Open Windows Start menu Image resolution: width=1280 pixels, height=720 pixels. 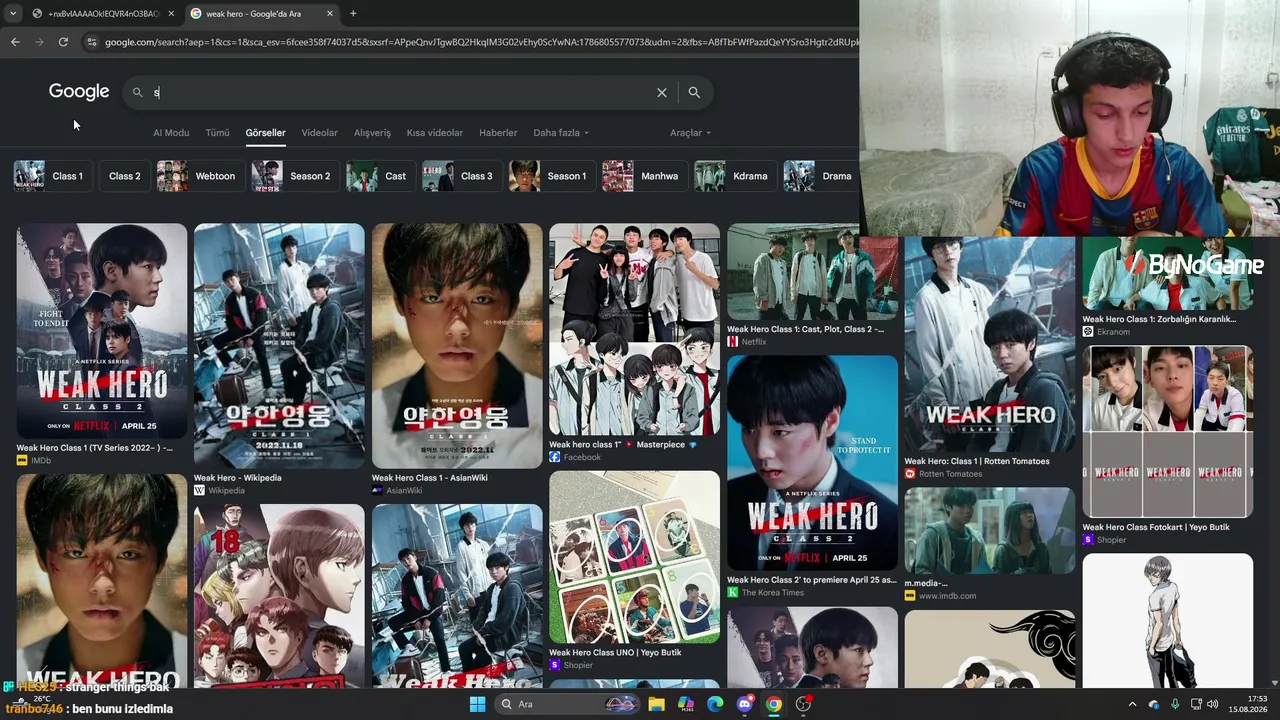(x=477, y=704)
